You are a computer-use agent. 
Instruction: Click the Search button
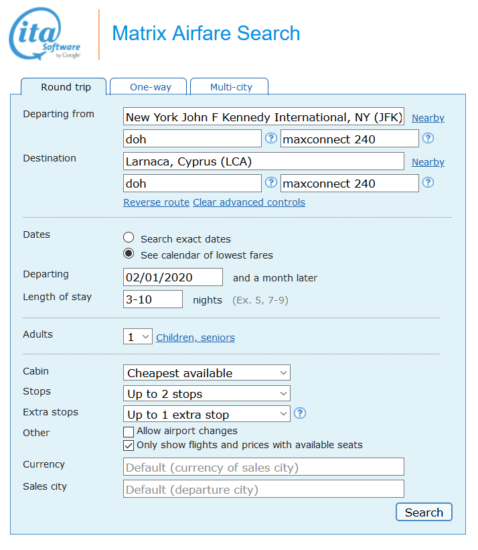click(424, 512)
